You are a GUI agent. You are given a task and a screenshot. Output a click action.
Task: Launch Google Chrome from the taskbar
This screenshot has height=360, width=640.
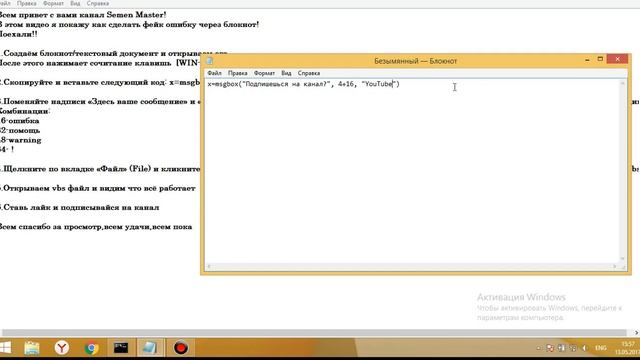click(91, 348)
